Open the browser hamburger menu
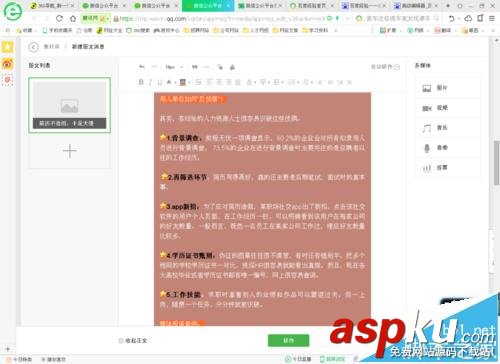 coord(492,18)
